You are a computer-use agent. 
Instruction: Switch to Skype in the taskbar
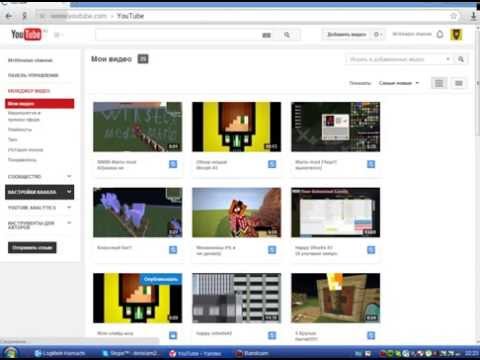[131, 353]
